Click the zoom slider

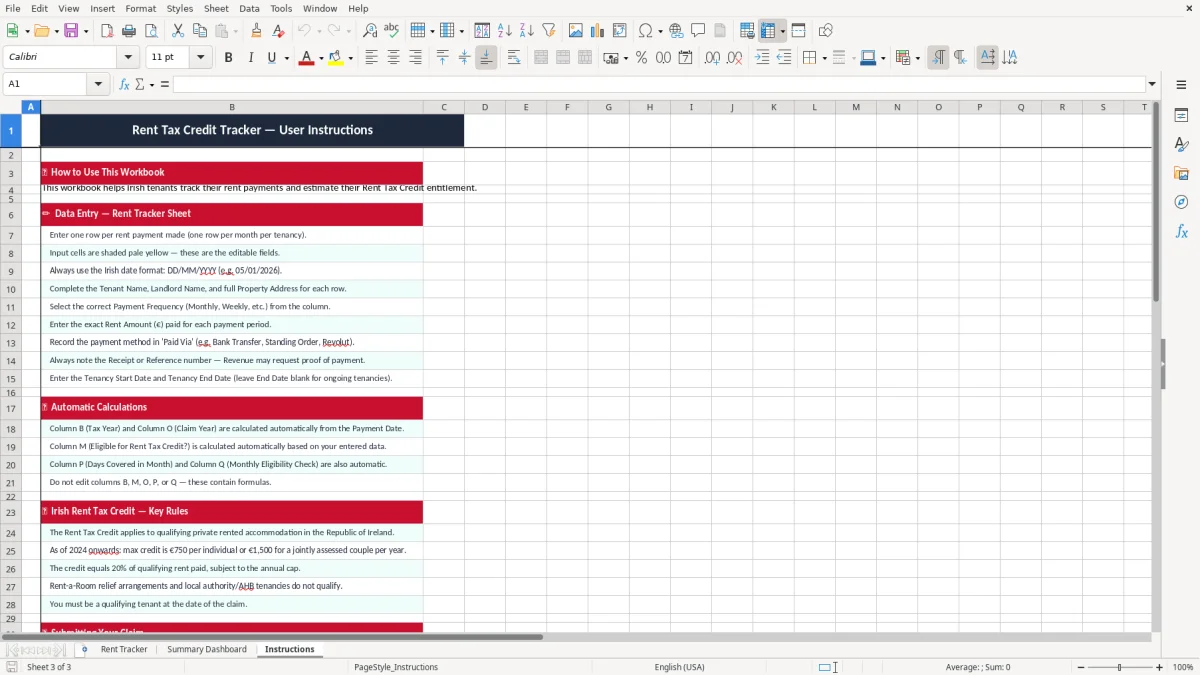pyautogui.click(x=1119, y=667)
